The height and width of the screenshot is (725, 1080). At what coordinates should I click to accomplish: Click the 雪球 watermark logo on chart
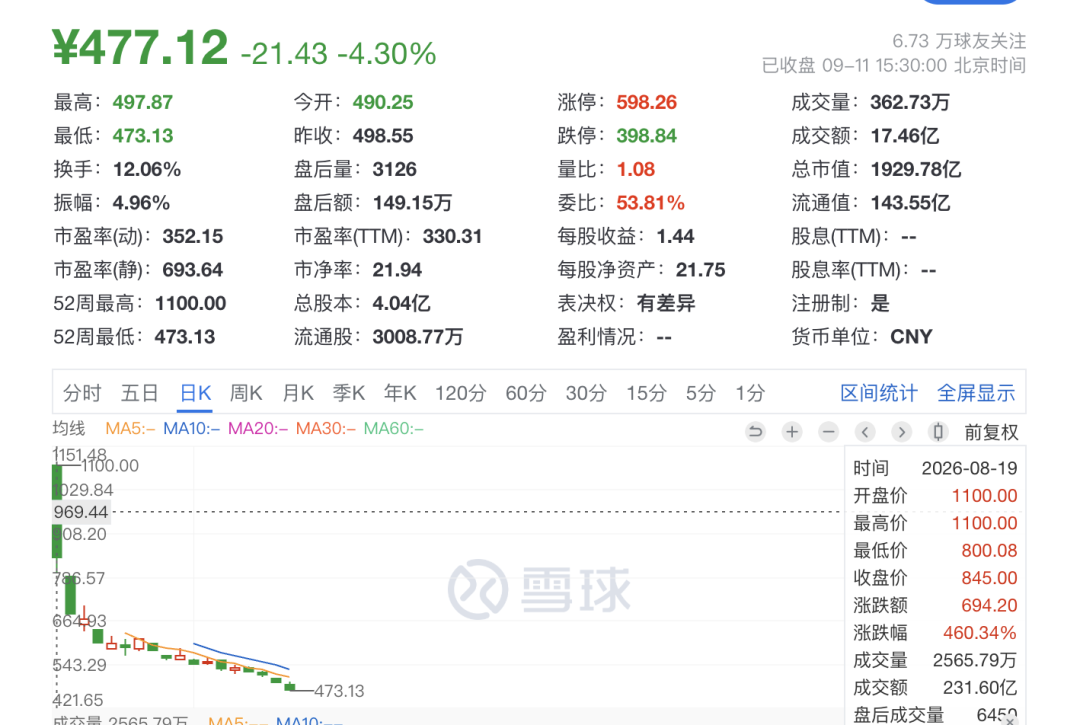[539, 589]
